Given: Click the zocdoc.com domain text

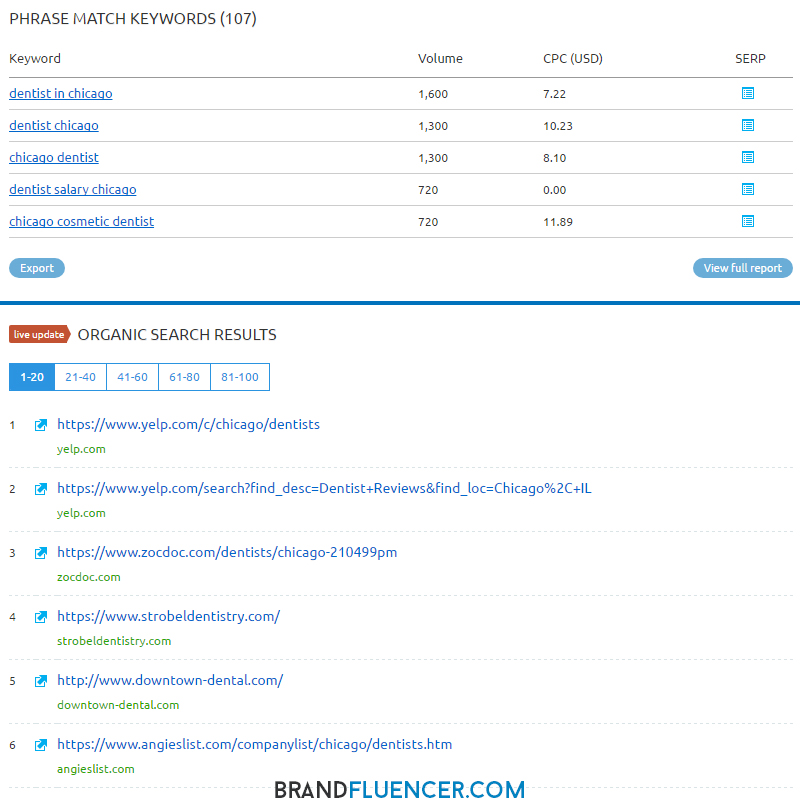Looking at the screenshot, I should click(x=89, y=577).
